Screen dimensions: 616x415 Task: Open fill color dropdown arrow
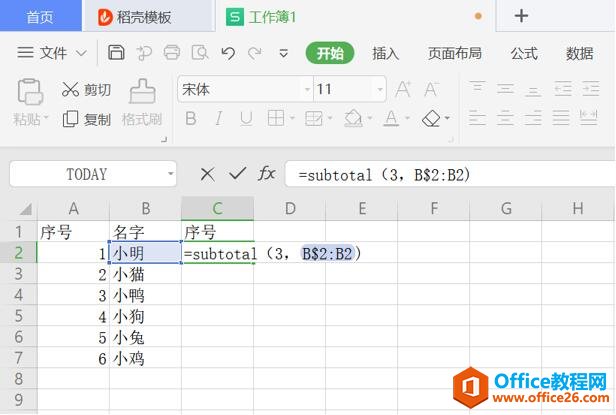click(x=369, y=118)
